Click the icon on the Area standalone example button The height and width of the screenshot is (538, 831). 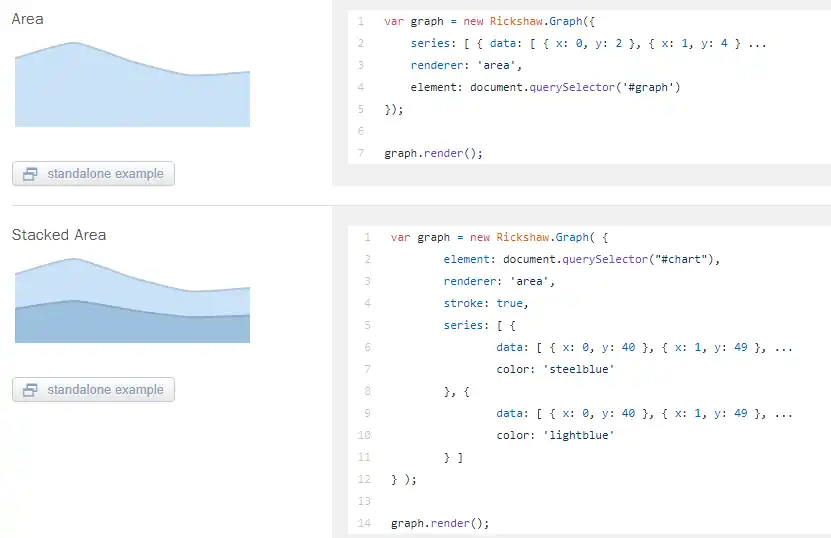[x=30, y=174]
